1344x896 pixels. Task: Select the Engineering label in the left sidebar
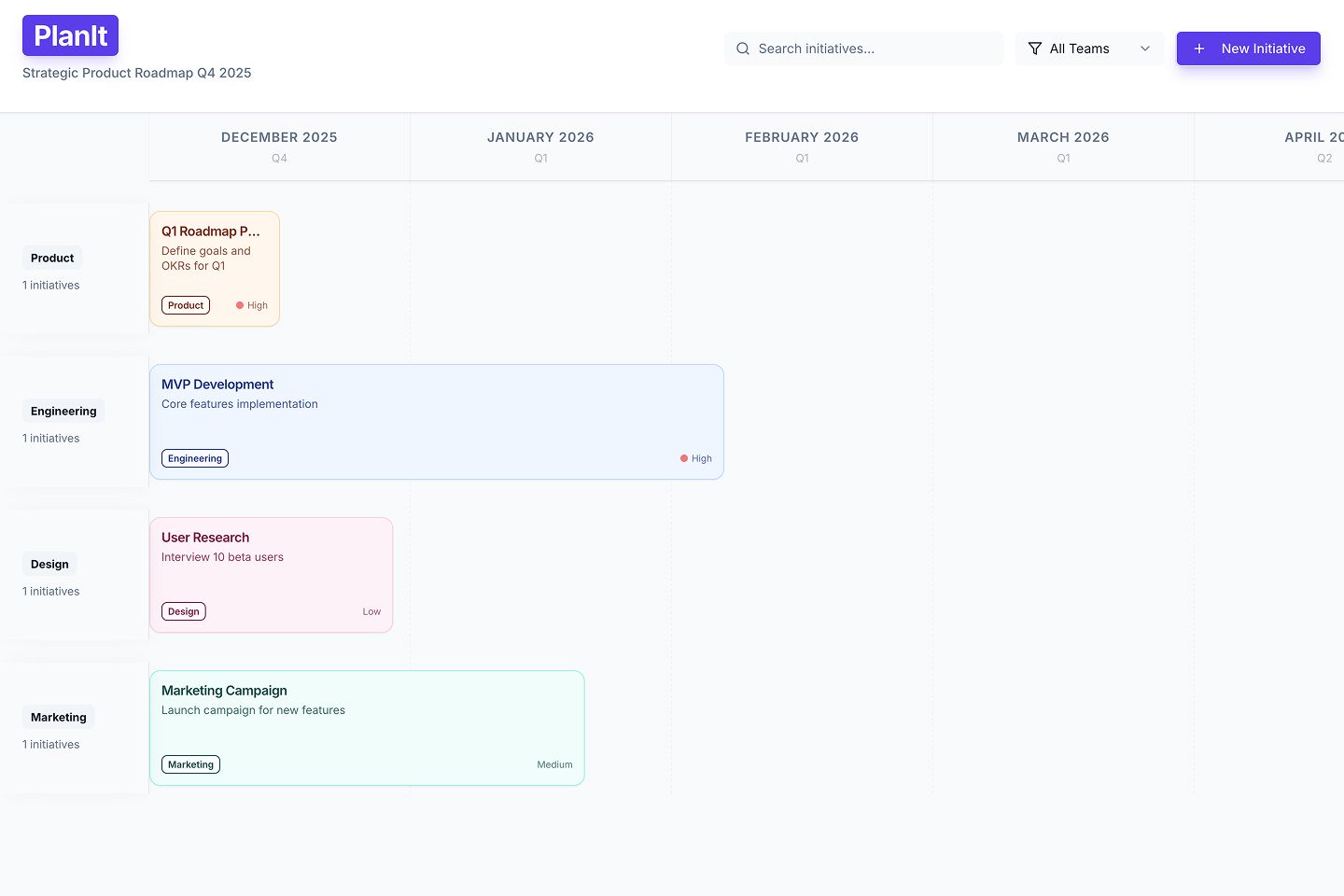63,411
